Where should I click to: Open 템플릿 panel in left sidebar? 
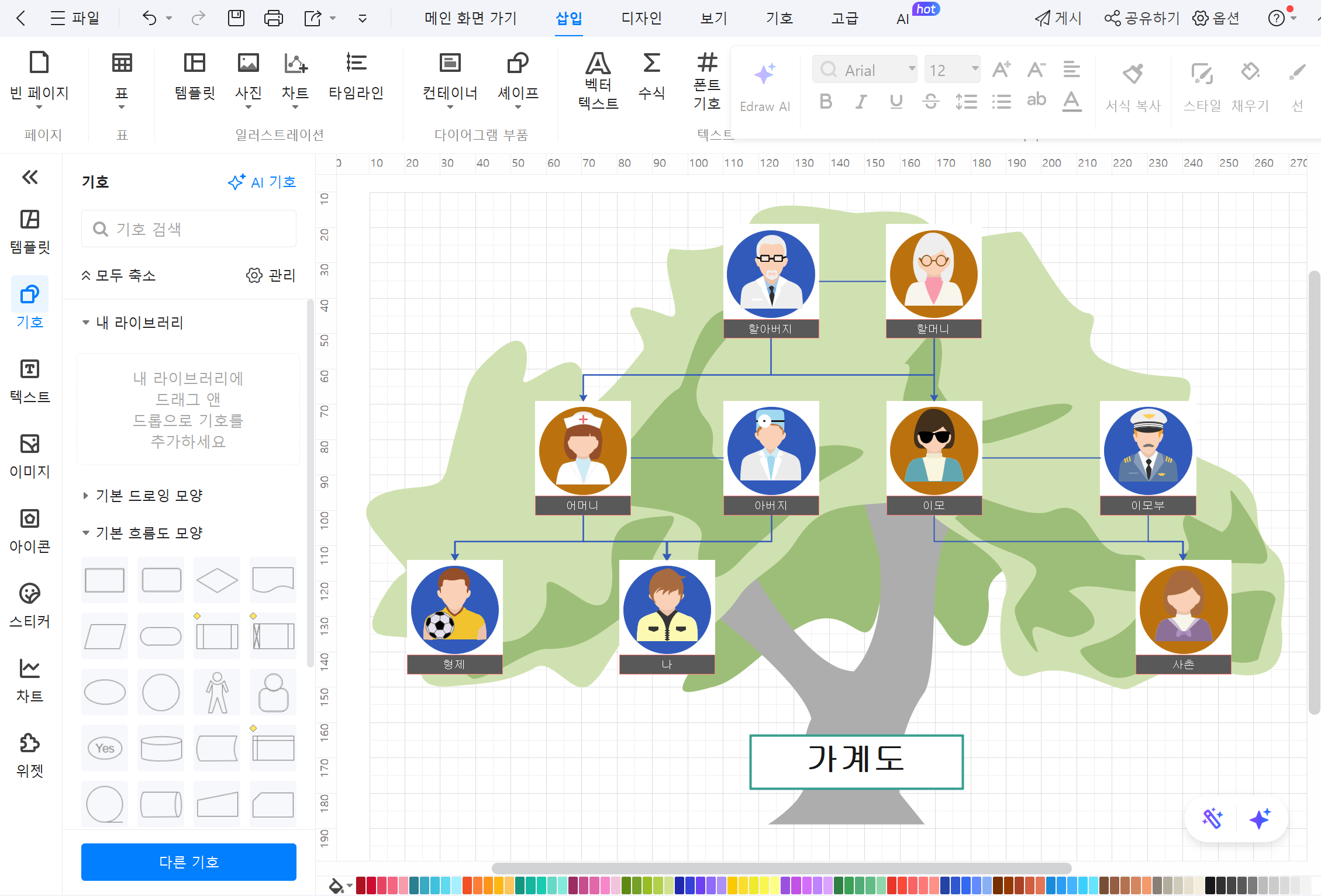[x=30, y=231]
